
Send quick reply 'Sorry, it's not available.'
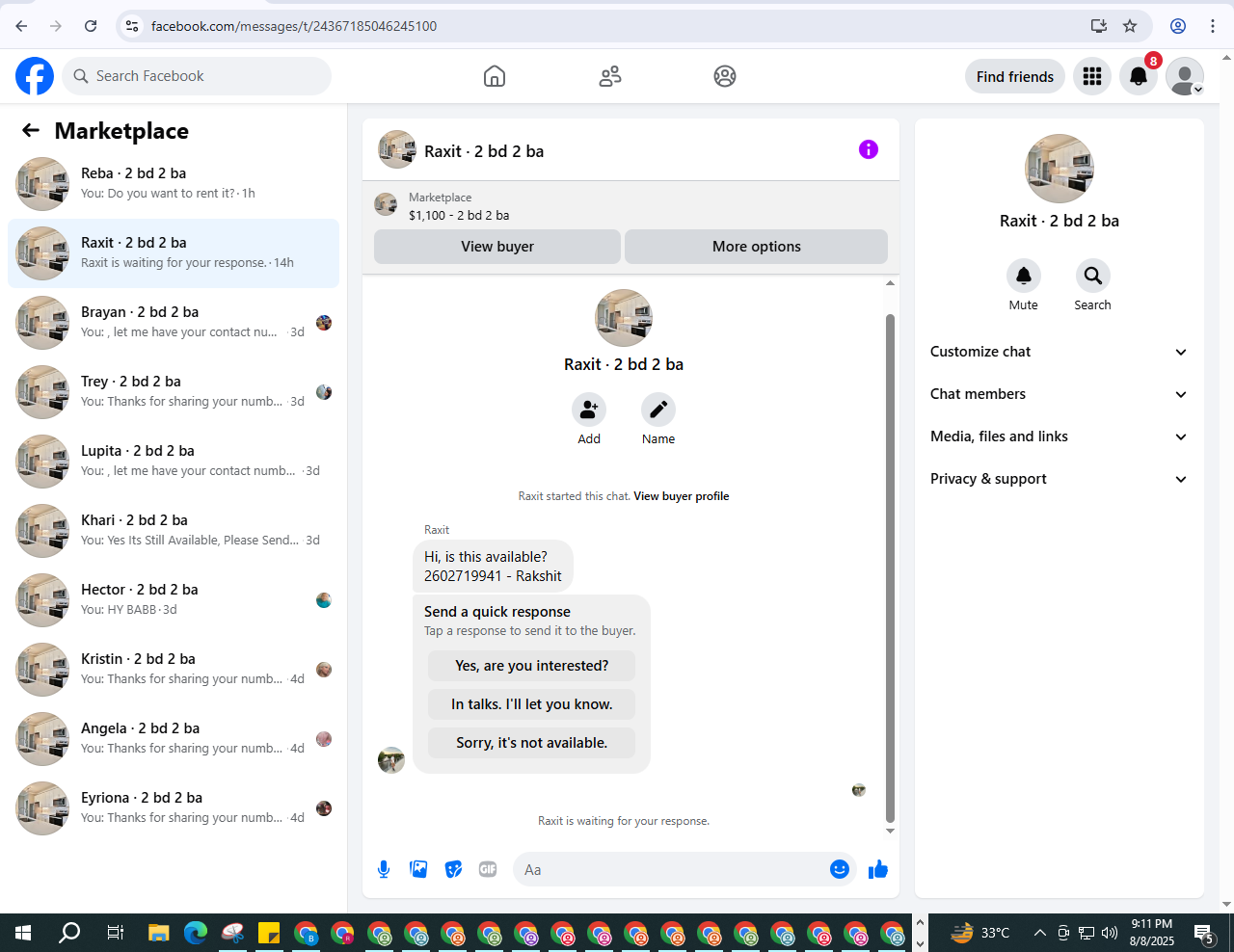tap(532, 743)
